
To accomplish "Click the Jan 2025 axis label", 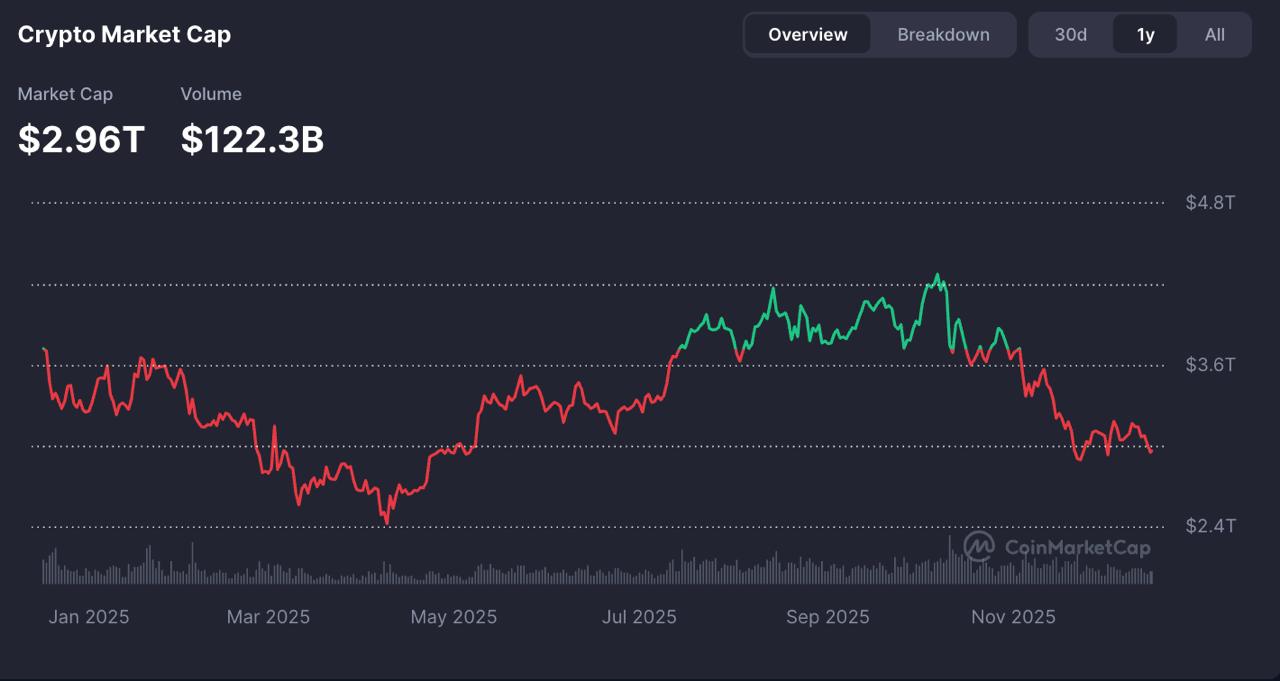I will coord(89,617).
